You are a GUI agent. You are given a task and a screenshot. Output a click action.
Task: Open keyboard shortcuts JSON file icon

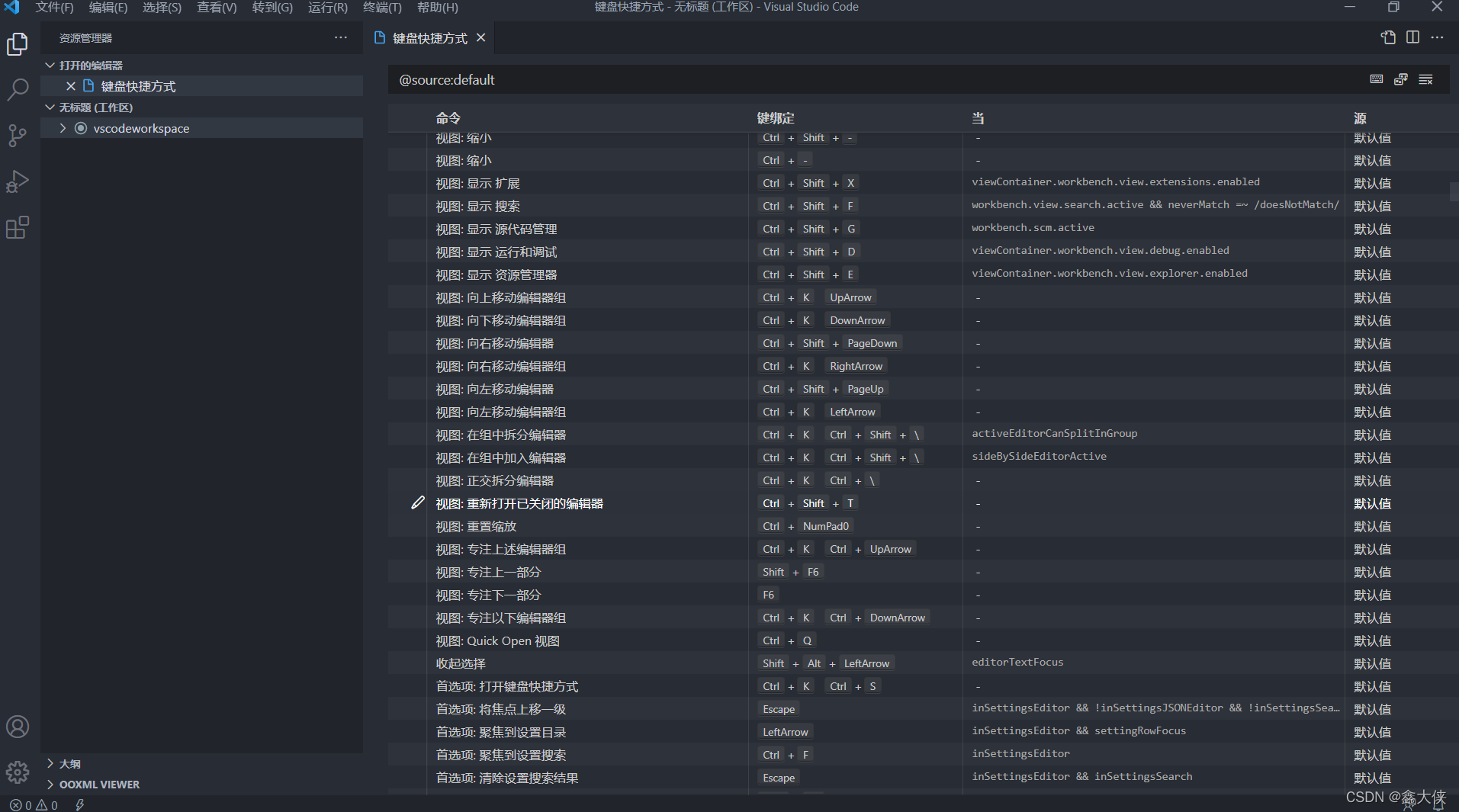1388,37
